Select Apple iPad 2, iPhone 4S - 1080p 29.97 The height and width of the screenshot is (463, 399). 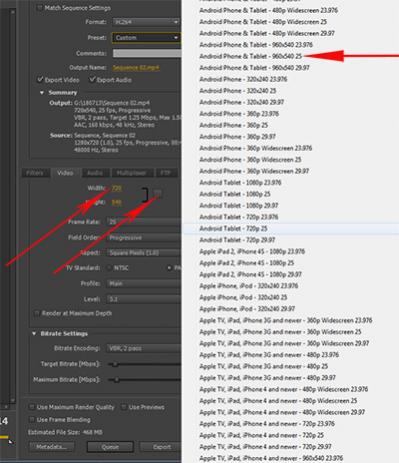tap(251, 274)
